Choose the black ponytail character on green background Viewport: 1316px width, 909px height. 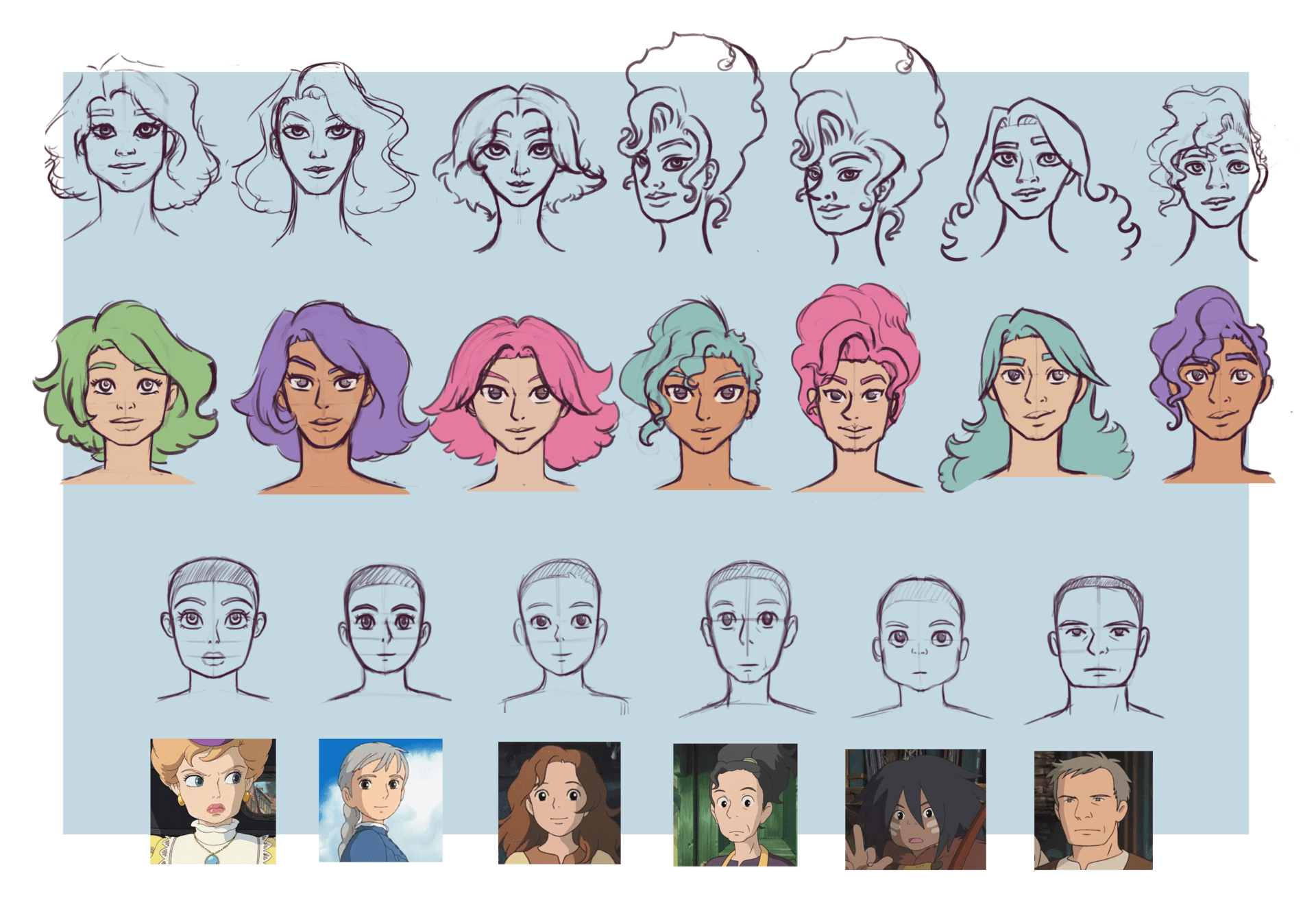pos(735,805)
